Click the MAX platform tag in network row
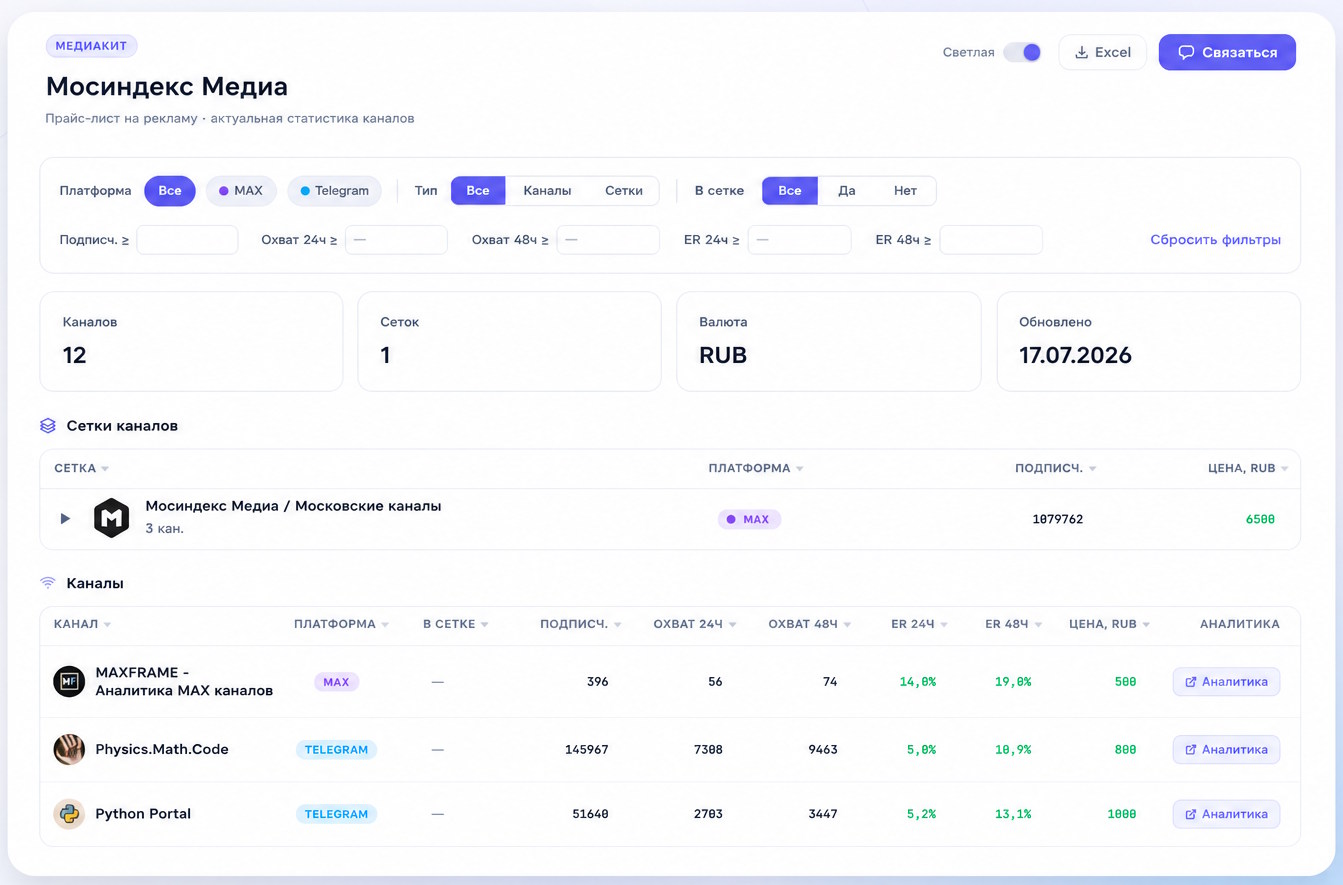 749,519
